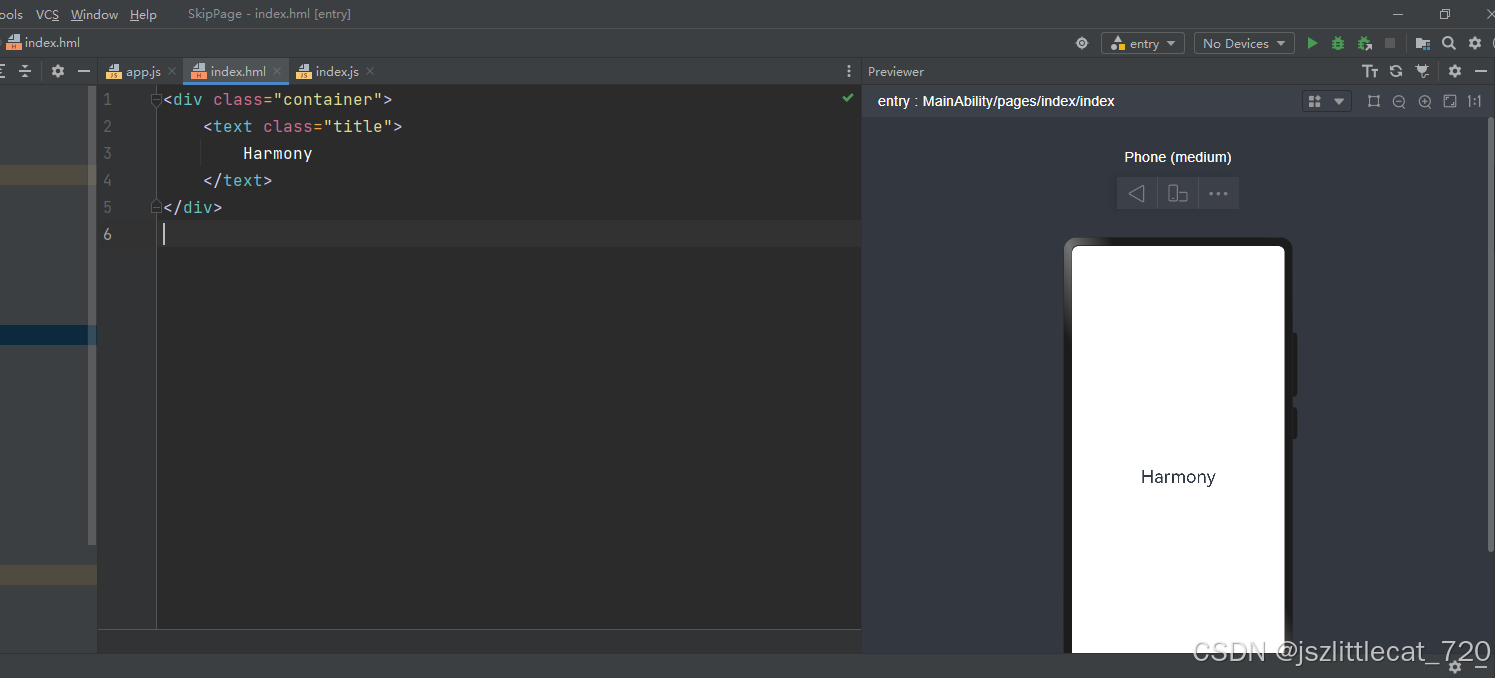Viewport: 1495px width, 678px height.
Task: Click Harmony text on code line 3
Action: pyautogui.click(x=278, y=153)
